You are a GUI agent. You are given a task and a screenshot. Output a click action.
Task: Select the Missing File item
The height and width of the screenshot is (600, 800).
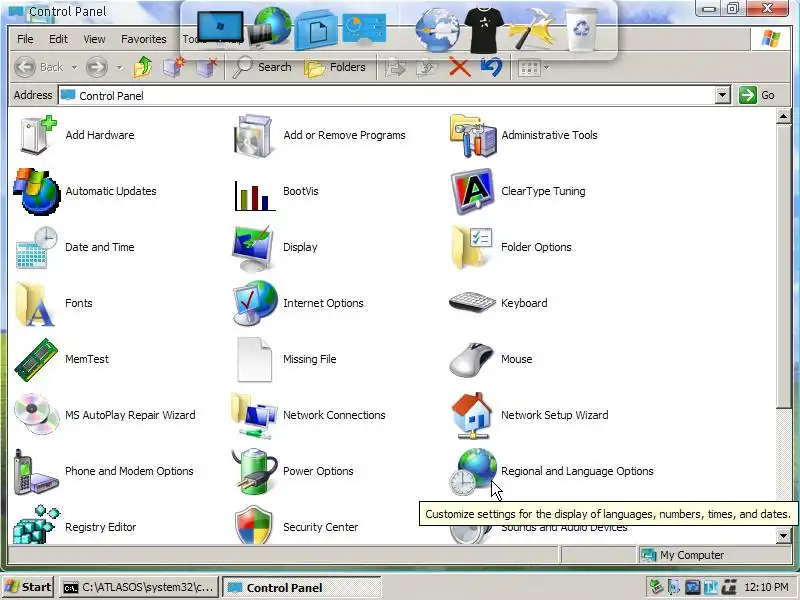tap(286, 360)
